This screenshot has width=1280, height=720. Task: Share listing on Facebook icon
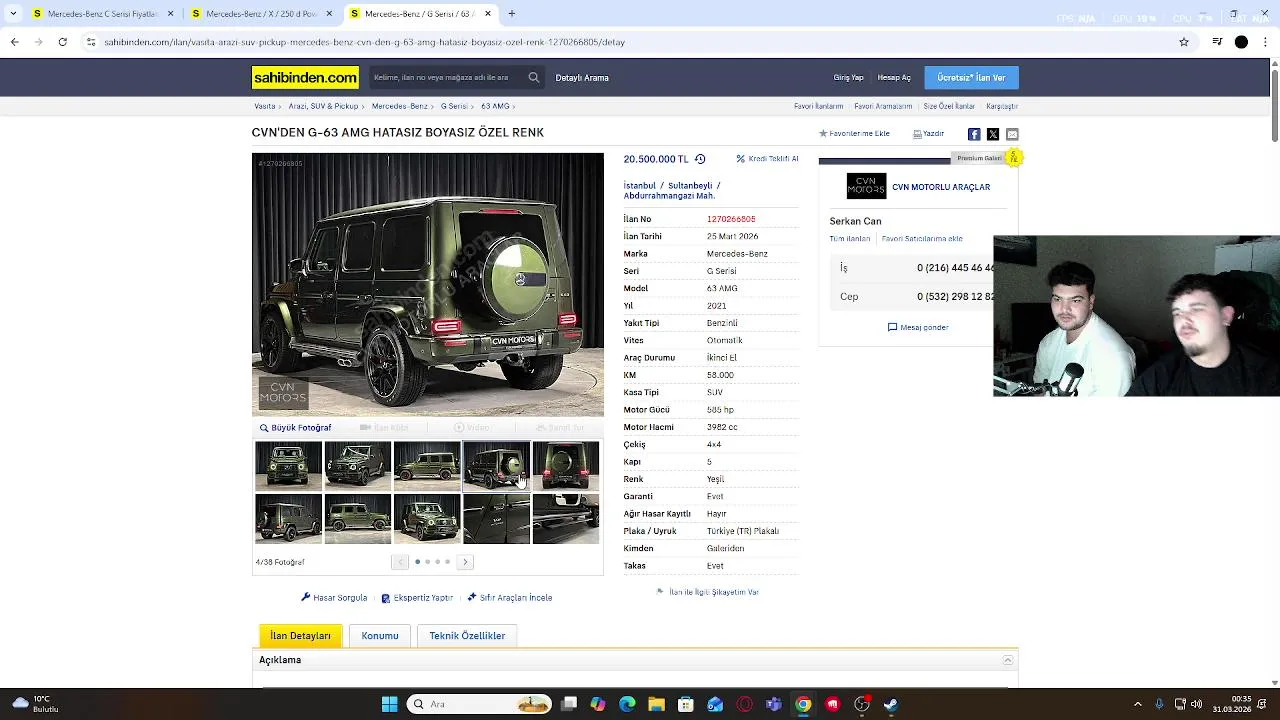974,134
